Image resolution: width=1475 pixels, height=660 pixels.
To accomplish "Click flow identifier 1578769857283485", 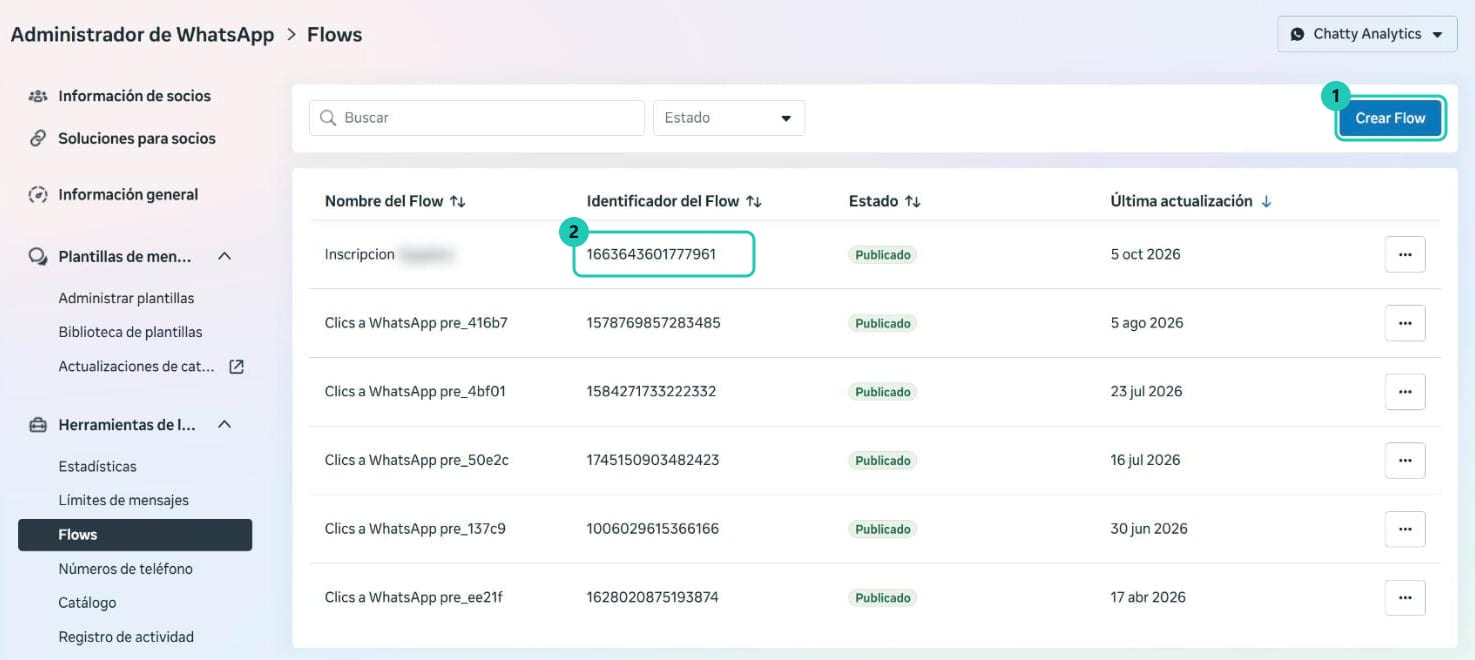I will click(x=653, y=323).
